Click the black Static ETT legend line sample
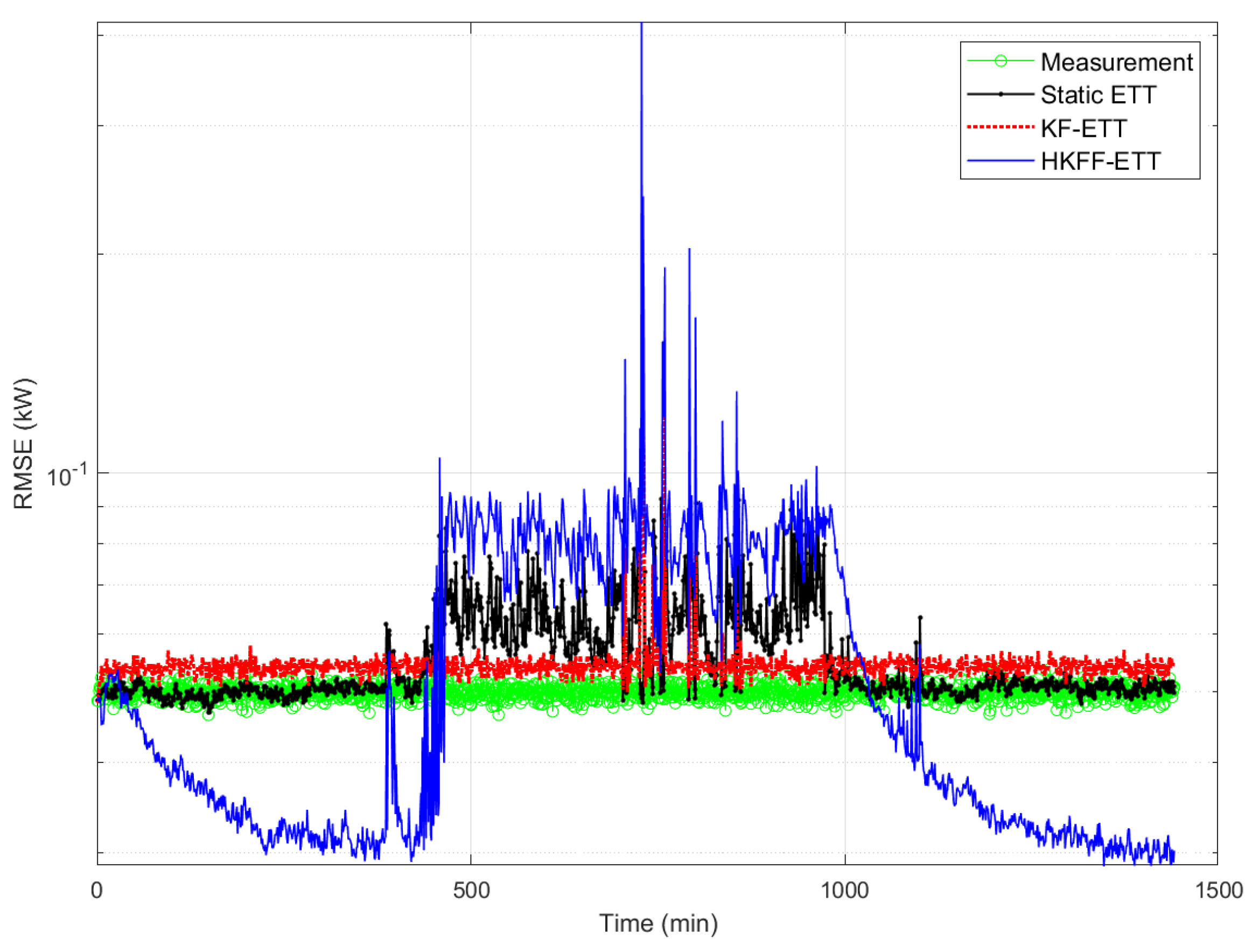This screenshot has width=1252, height=952. [x=1001, y=94]
